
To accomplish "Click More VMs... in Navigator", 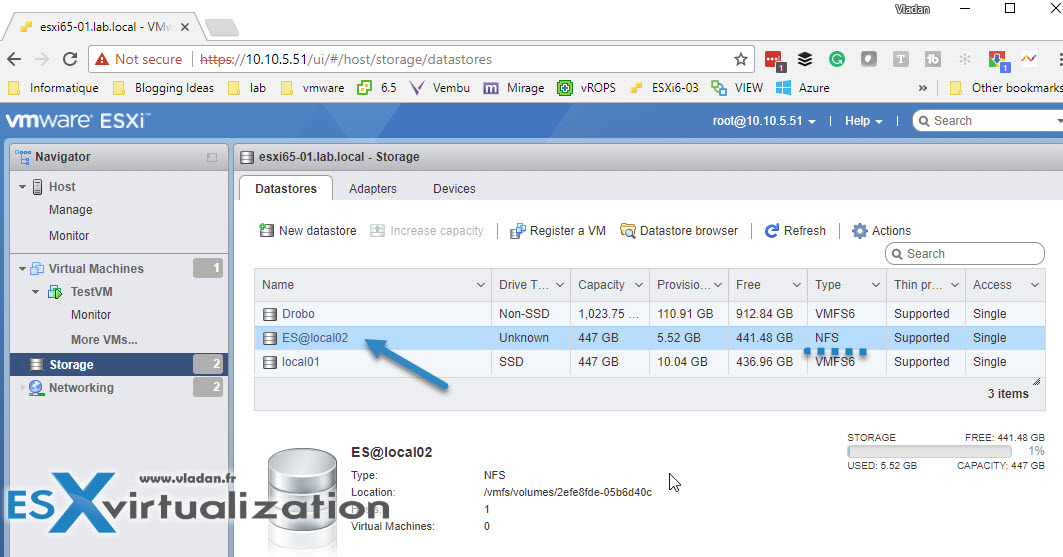I will click(x=104, y=339).
